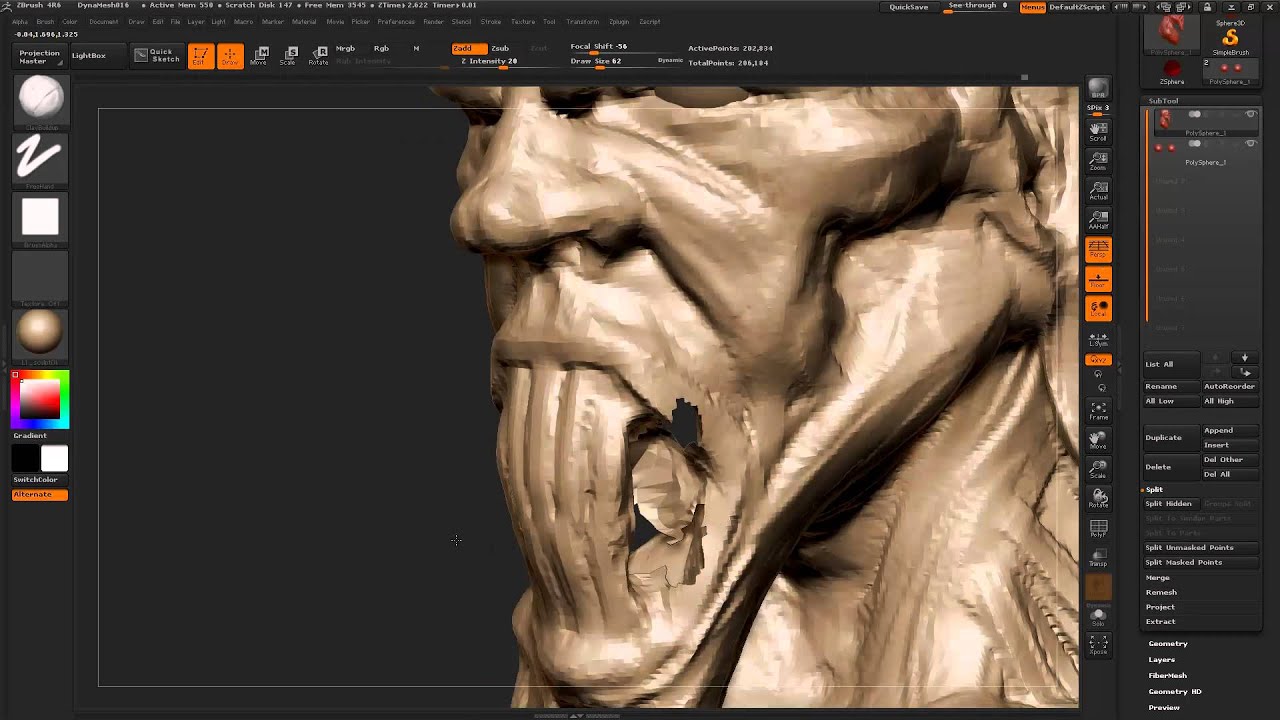Screen dimensions: 1280x720
Task: Expand the Remesh section
Action: [x=1161, y=592]
